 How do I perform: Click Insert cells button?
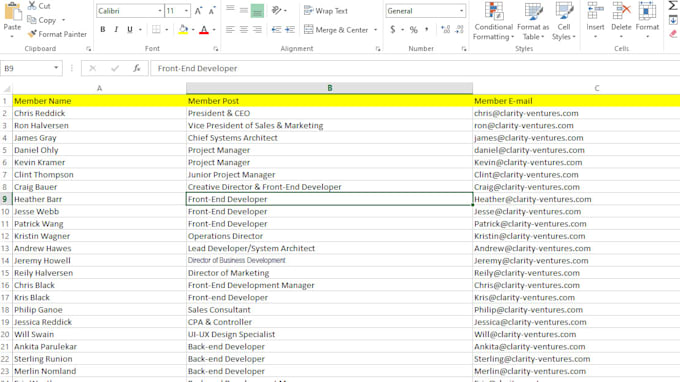595,20
